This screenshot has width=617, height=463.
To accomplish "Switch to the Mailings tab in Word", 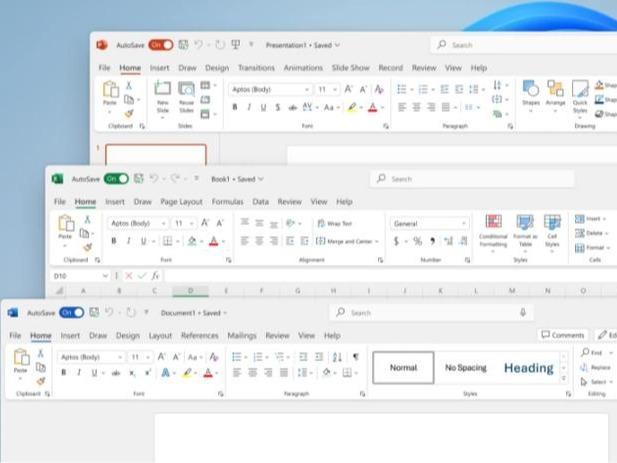I will (x=242, y=336).
